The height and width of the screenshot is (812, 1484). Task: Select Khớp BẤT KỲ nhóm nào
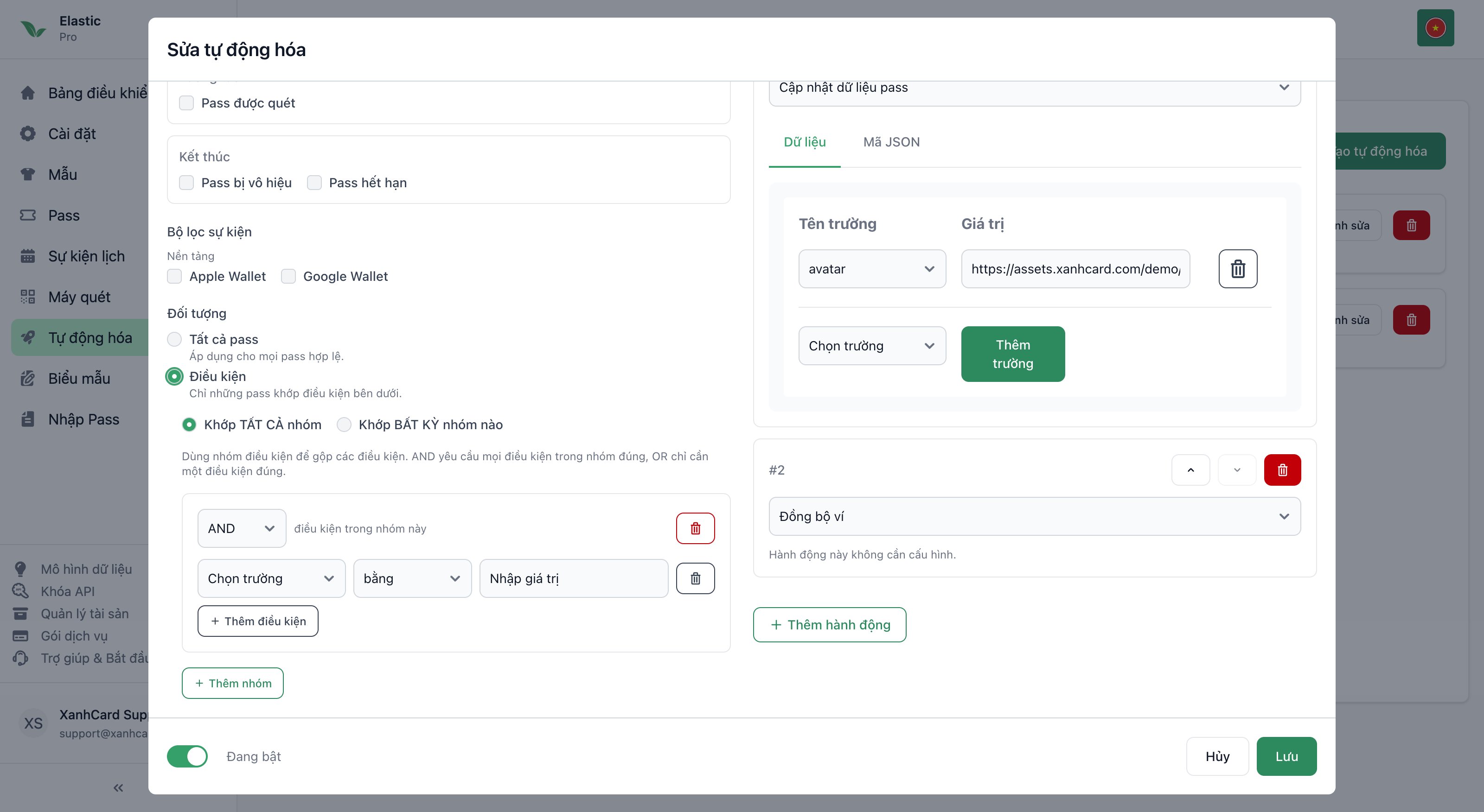(x=344, y=425)
